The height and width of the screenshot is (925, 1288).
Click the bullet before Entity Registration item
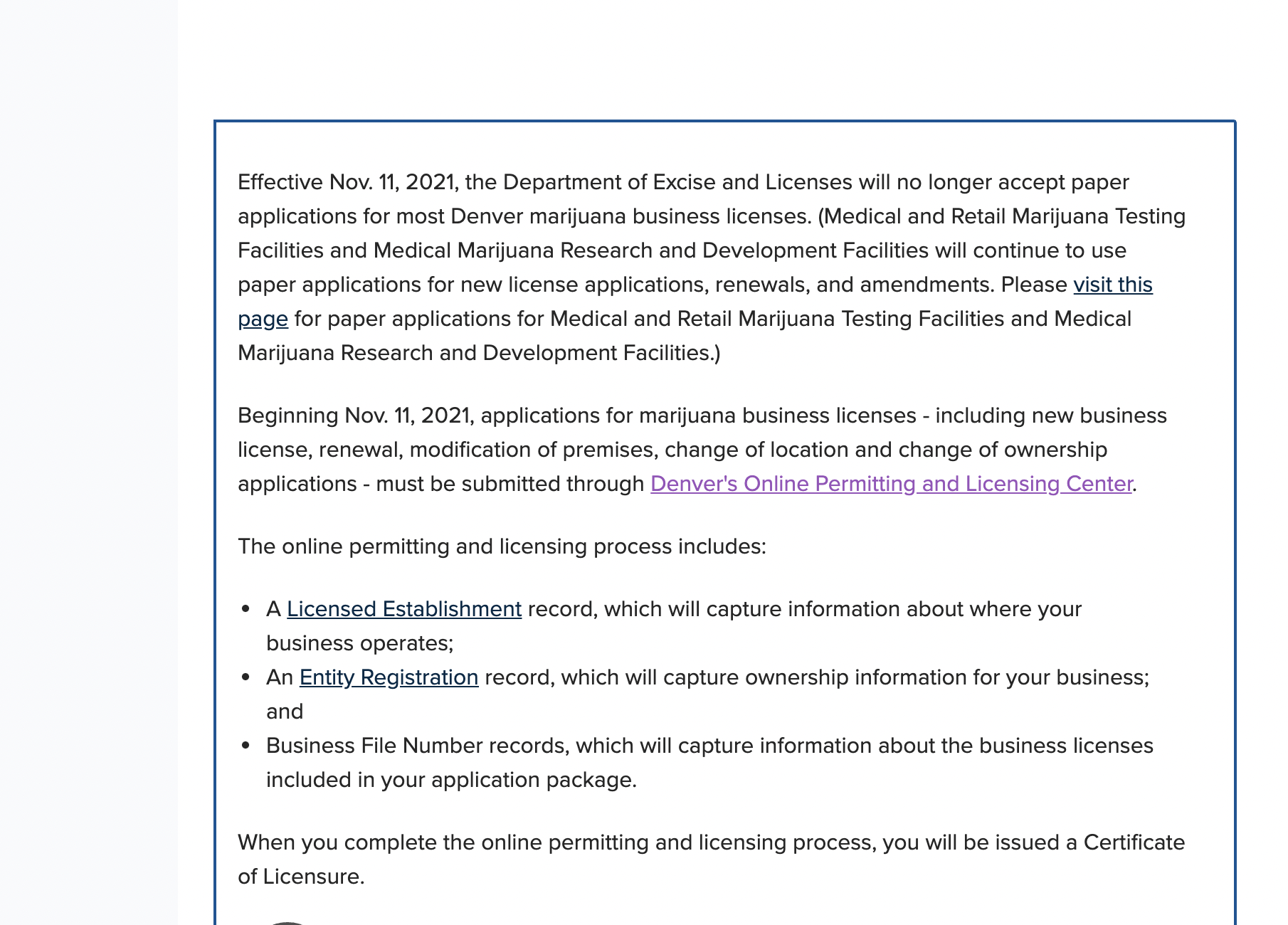(x=246, y=677)
